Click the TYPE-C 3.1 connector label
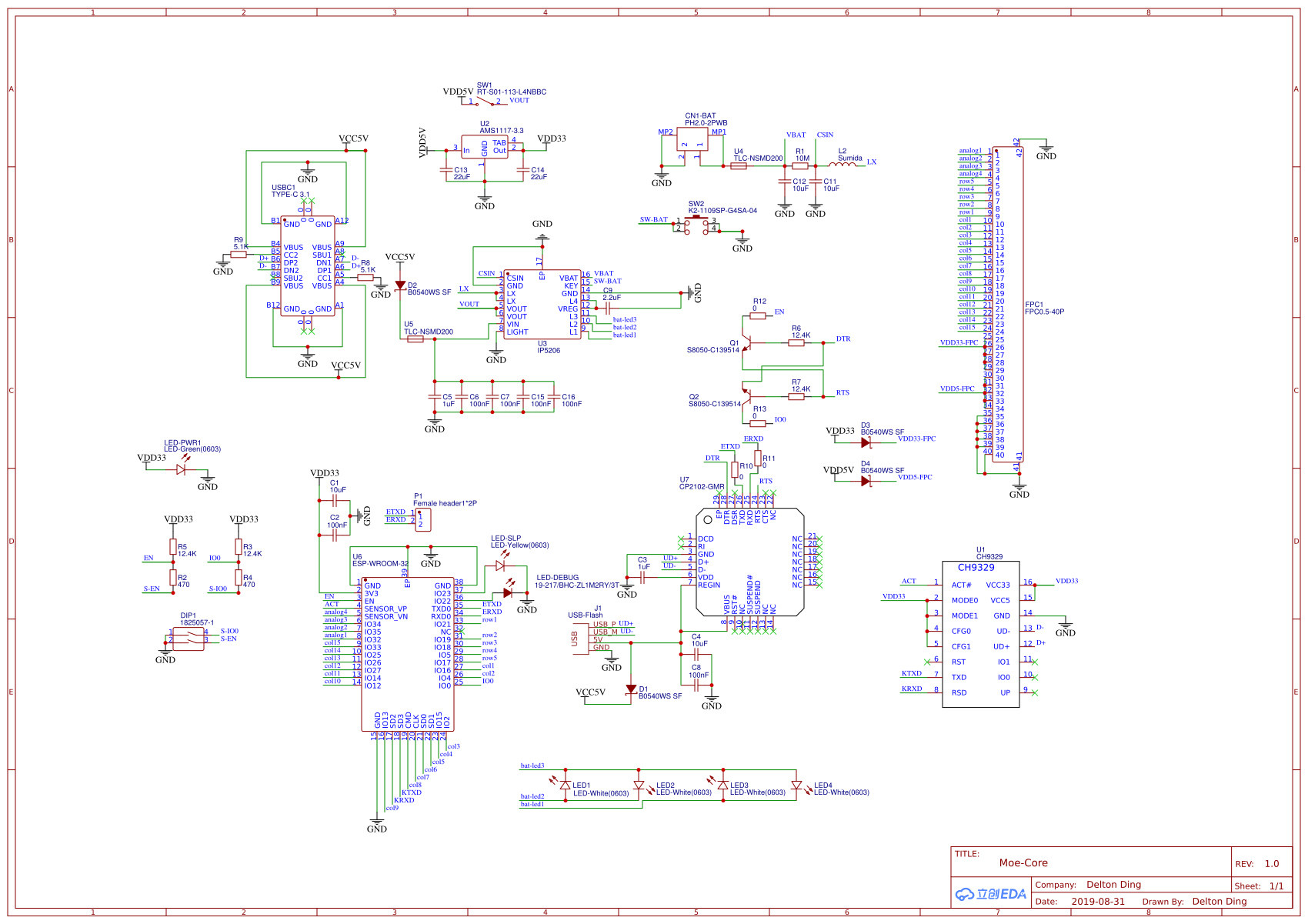Viewport: 1308px width, 924px height. tap(290, 195)
